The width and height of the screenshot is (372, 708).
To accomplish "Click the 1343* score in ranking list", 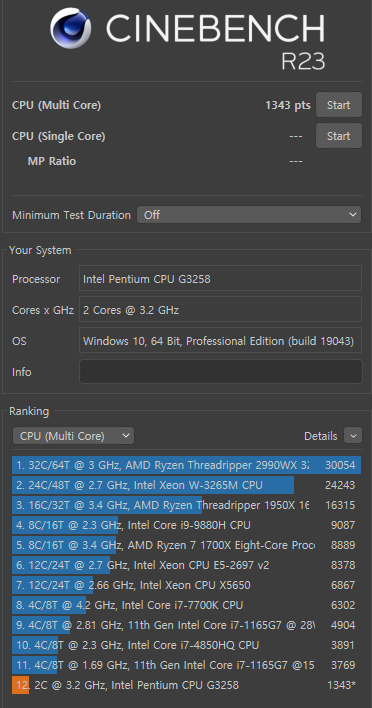I will pos(341,685).
